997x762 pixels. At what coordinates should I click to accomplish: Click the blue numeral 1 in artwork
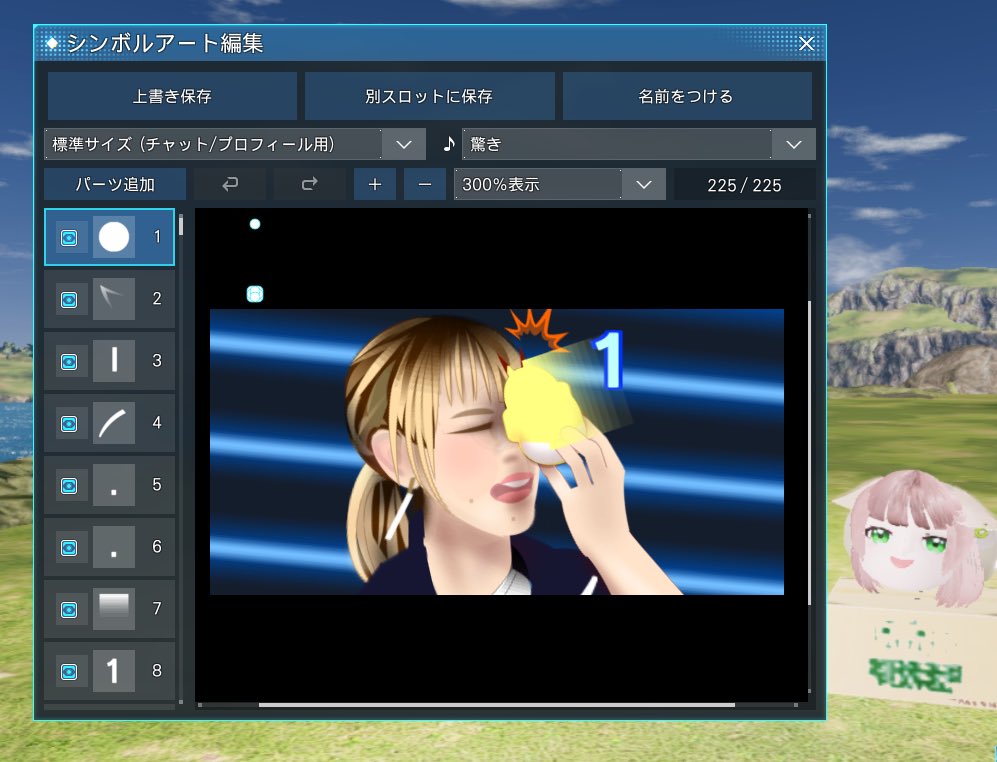608,359
